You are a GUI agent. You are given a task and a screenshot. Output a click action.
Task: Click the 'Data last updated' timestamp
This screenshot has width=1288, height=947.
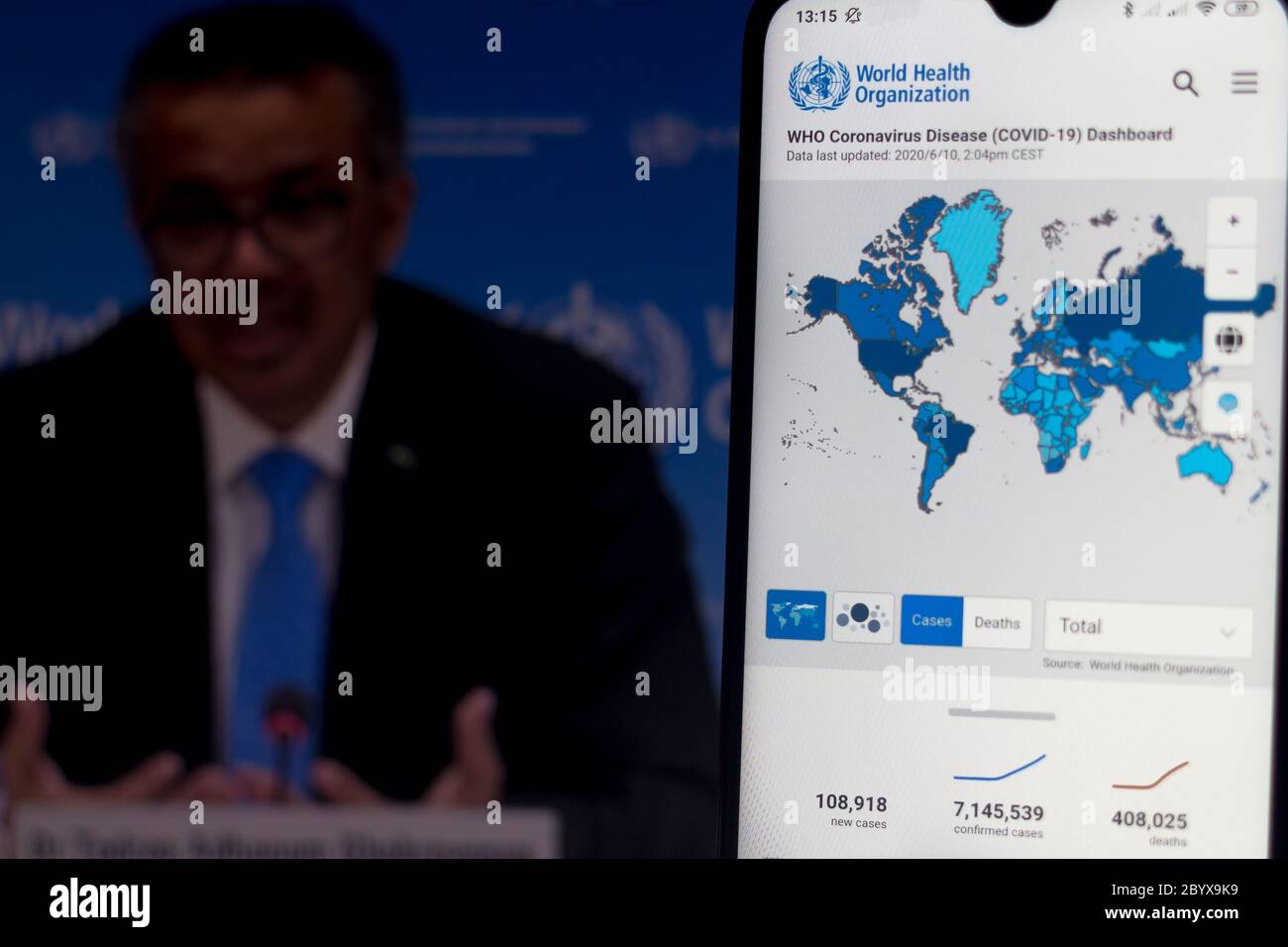click(914, 156)
